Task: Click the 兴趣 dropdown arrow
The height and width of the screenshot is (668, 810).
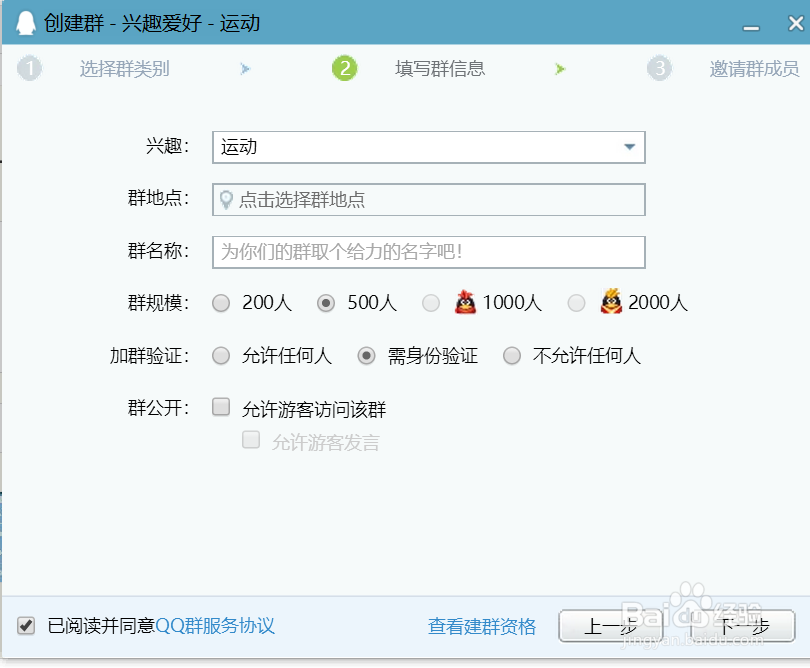Action: click(629, 147)
